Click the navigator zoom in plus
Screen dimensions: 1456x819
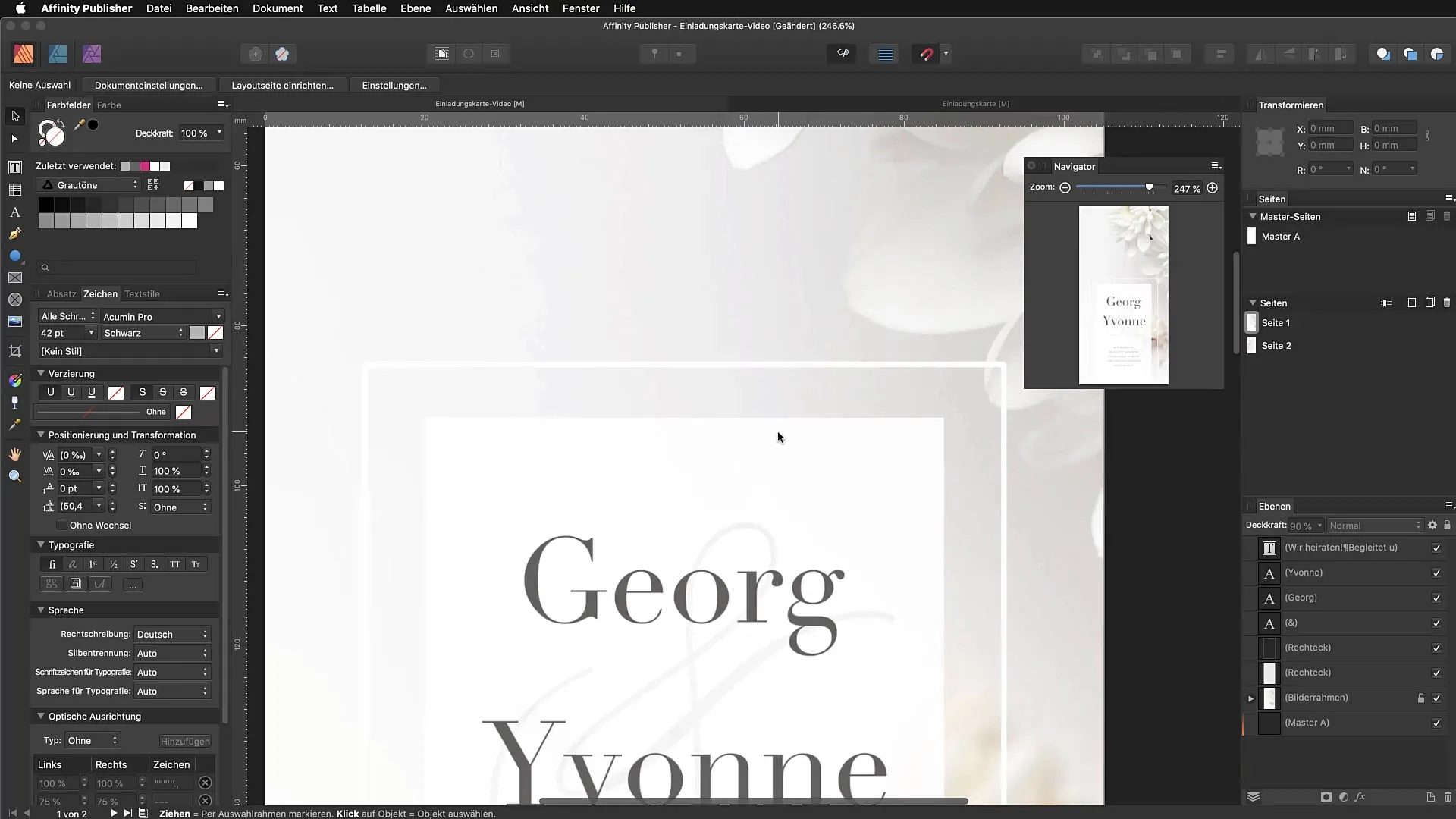pyautogui.click(x=1212, y=188)
